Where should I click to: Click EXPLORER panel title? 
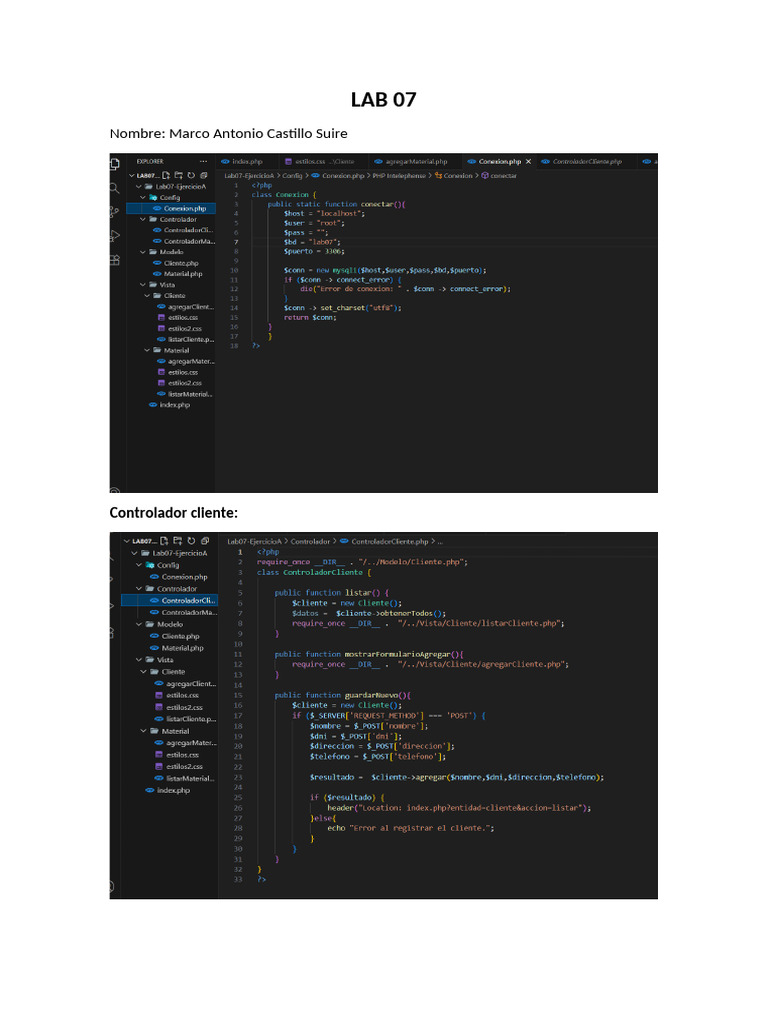150,161
